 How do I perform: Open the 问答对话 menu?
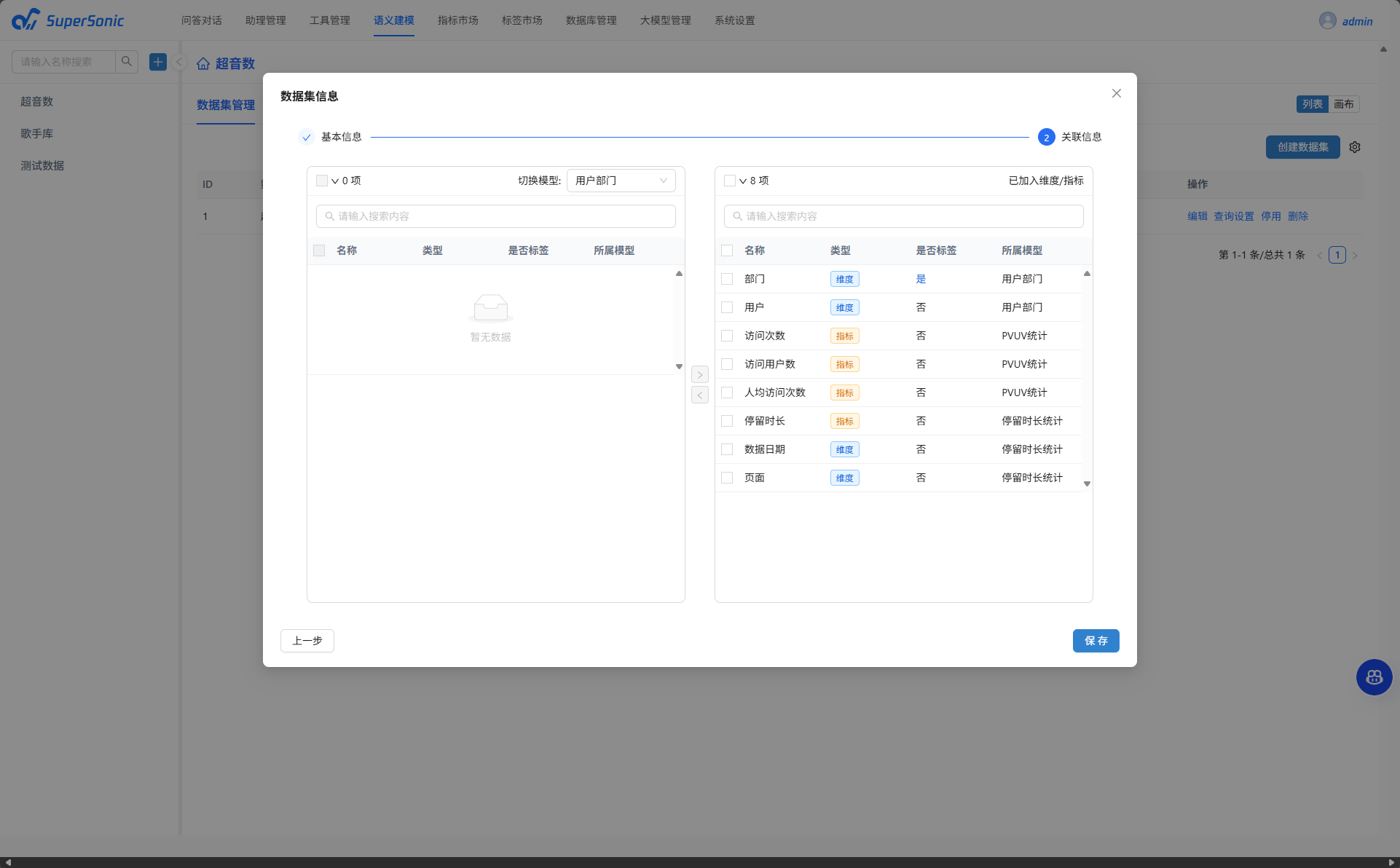point(202,20)
